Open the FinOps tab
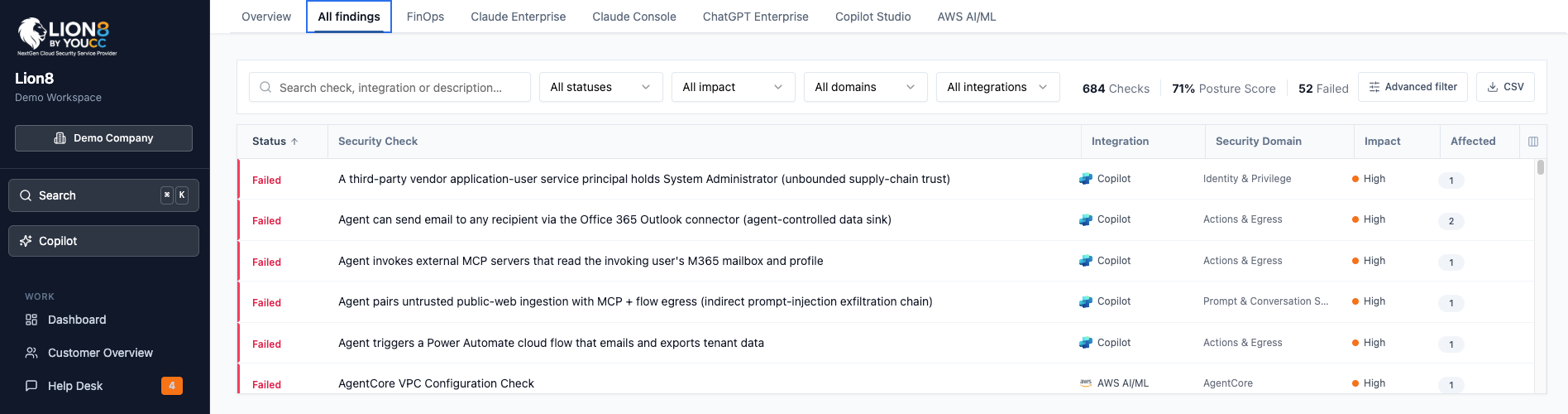The width and height of the screenshot is (1568, 414). coord(425,17)
